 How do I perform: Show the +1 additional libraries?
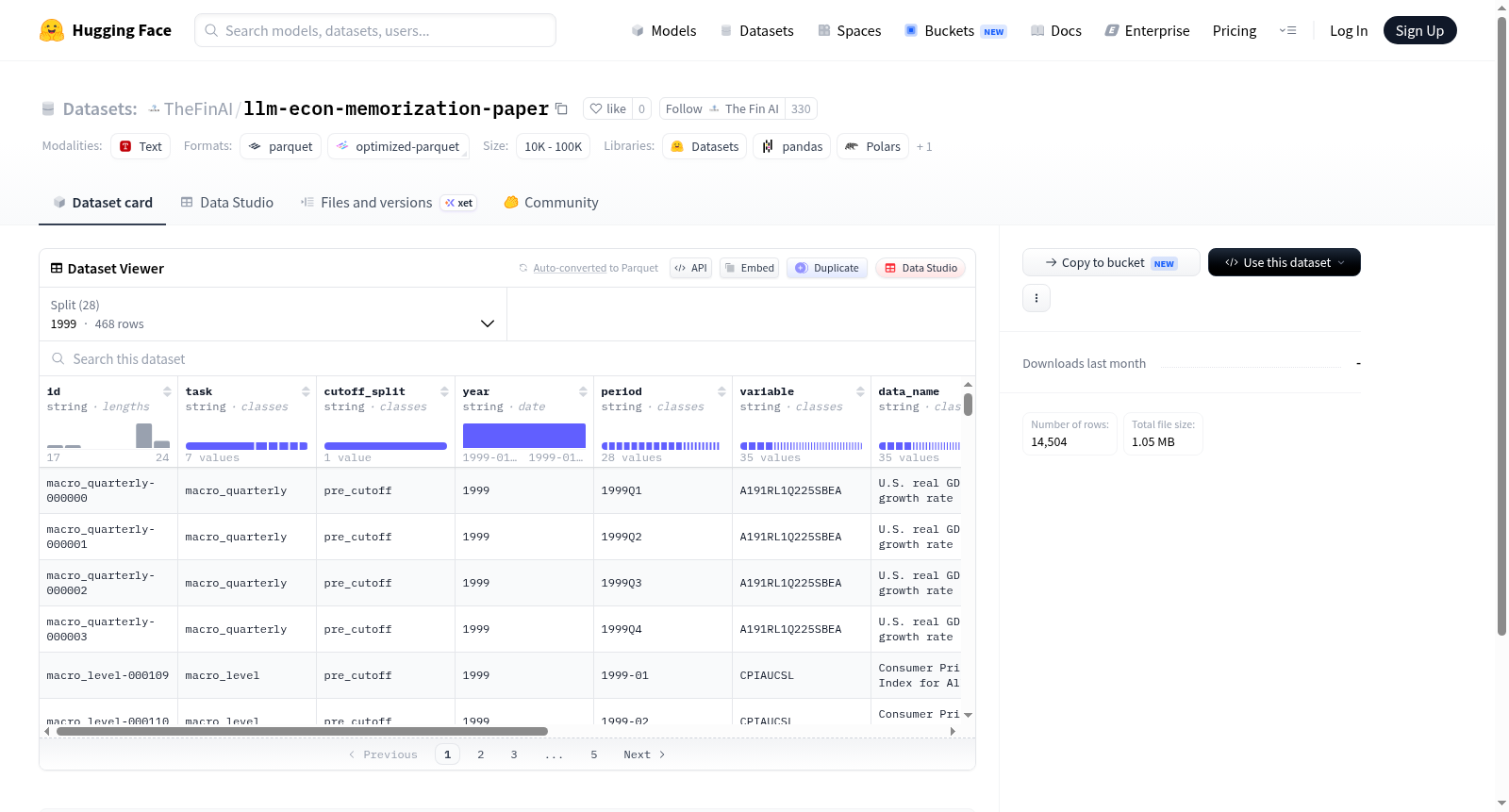924,146
